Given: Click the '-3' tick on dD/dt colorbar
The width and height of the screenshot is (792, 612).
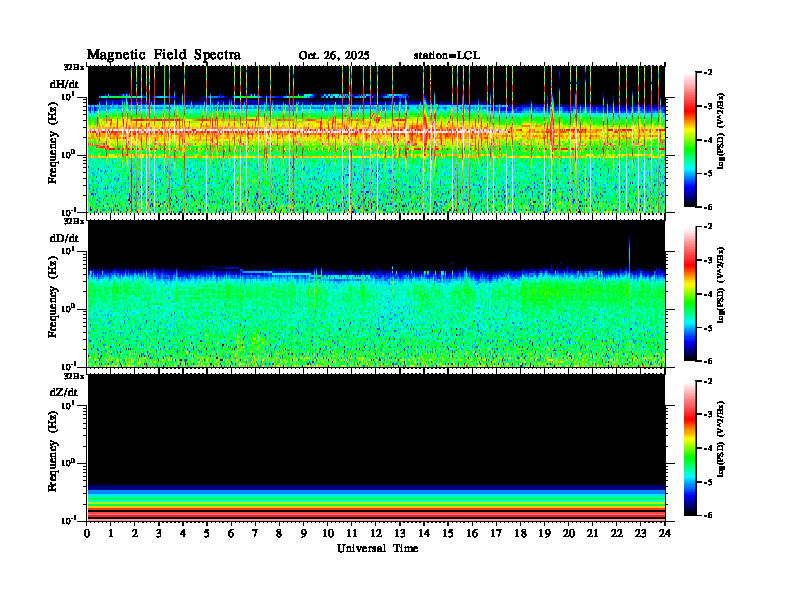Looking at the screenshot, I should pos(708,261).
